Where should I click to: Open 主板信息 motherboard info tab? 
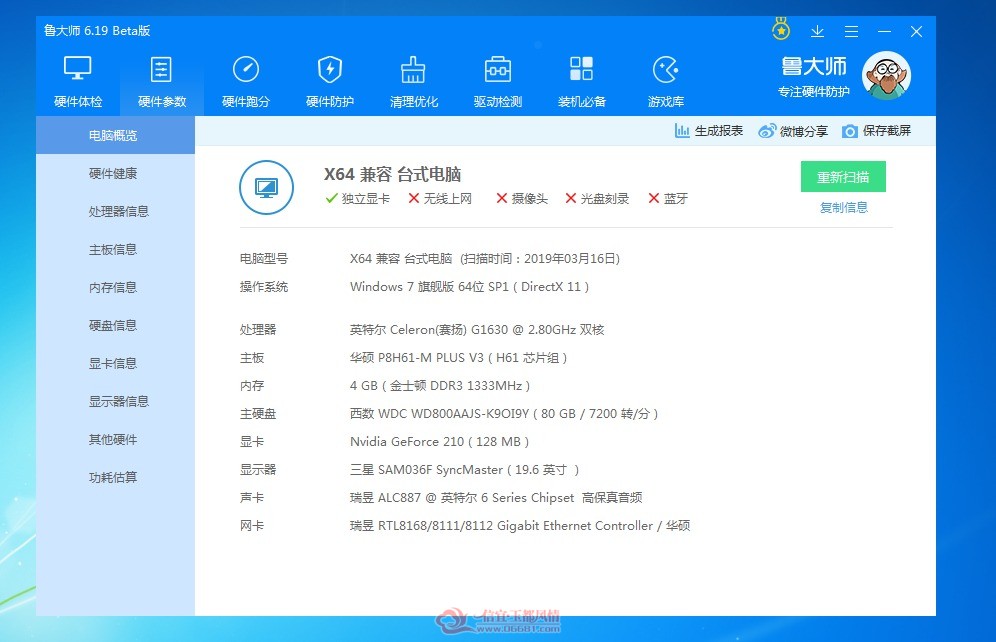115,250
